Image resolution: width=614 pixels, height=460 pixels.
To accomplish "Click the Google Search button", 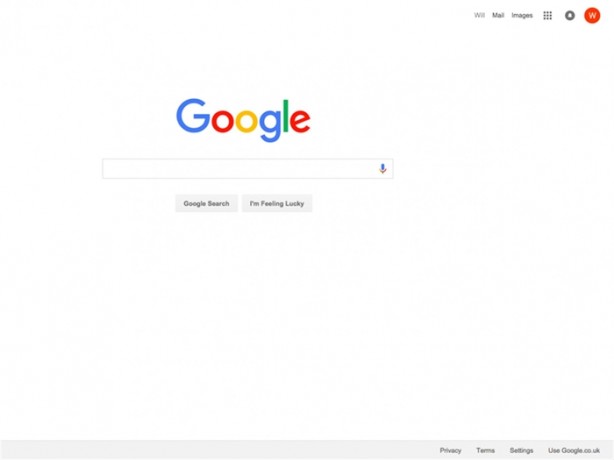I will pyautogui.click(x=206, y=204).
